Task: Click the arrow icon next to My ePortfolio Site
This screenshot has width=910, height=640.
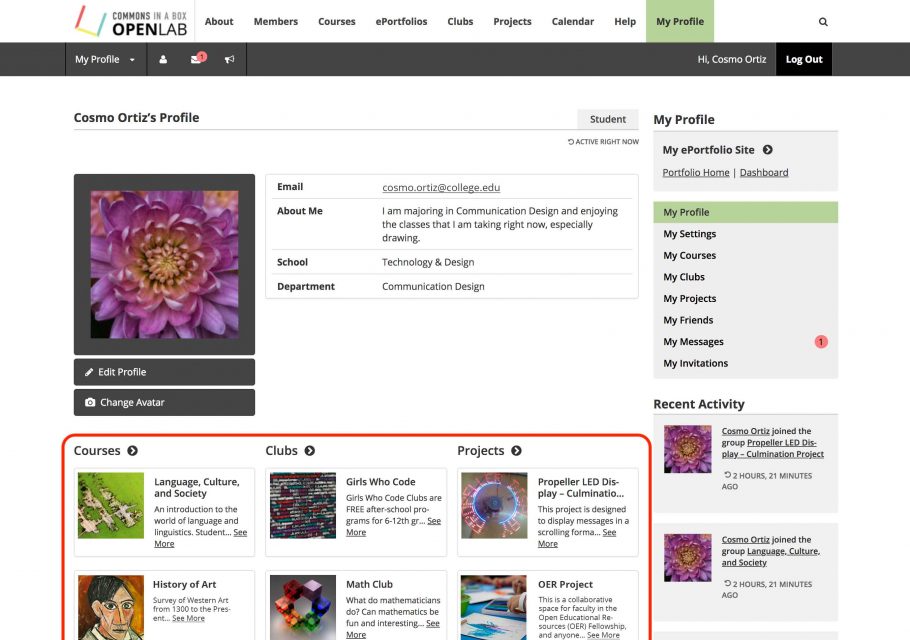Action: click(x=768, y=150)
